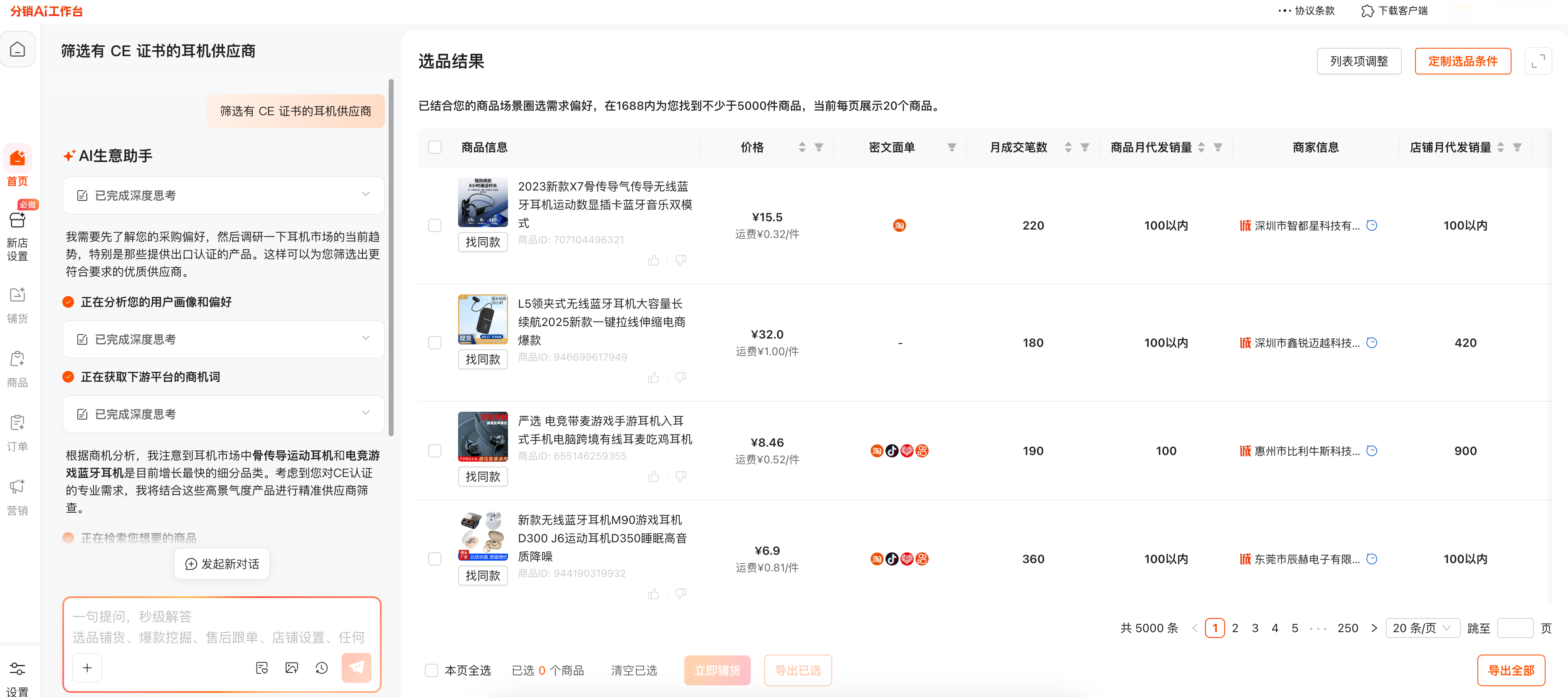
Task: Select the checkbox for the L5领夹式 product
Action: (x=435, y=343)
